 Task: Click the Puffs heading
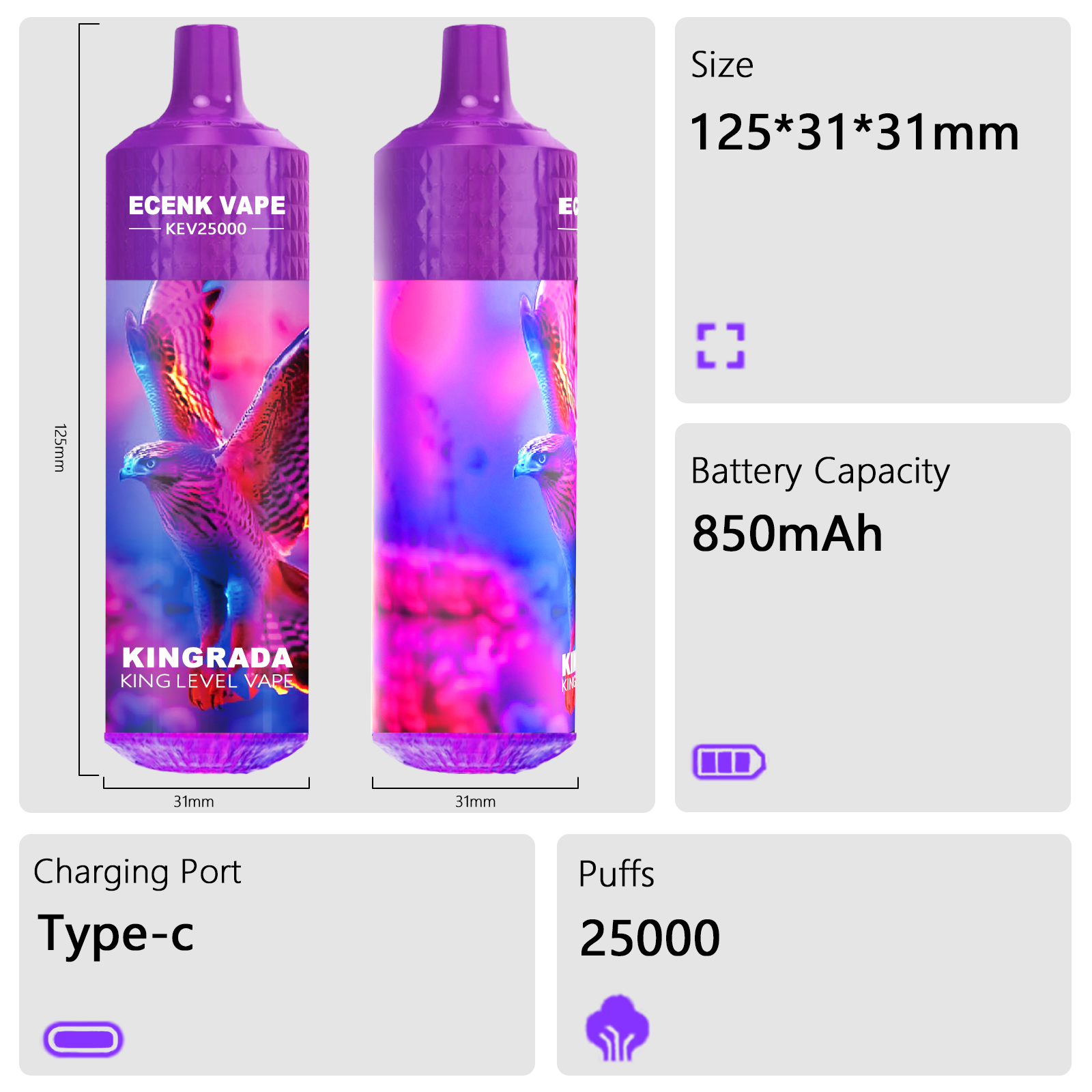616,874
